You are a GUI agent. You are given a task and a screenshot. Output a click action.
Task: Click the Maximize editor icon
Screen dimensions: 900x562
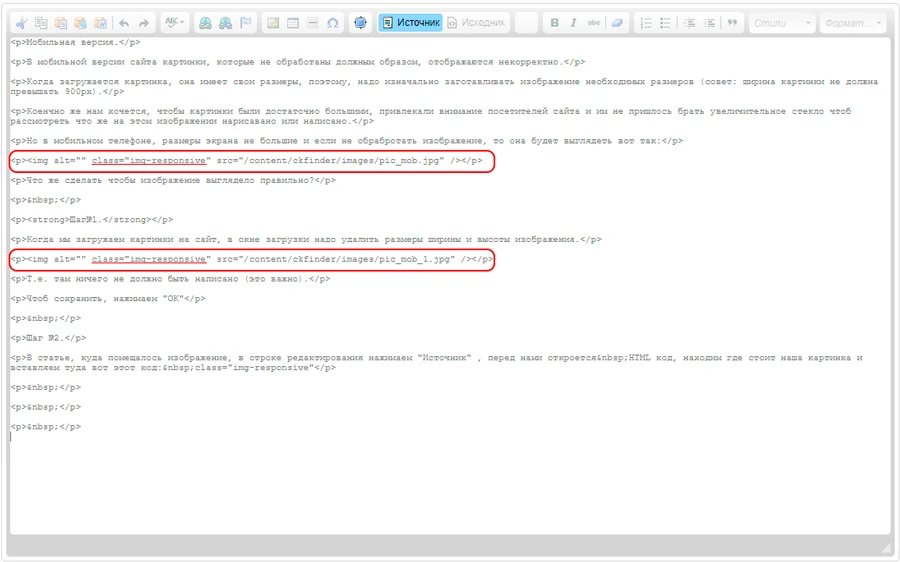pos(360,22)
